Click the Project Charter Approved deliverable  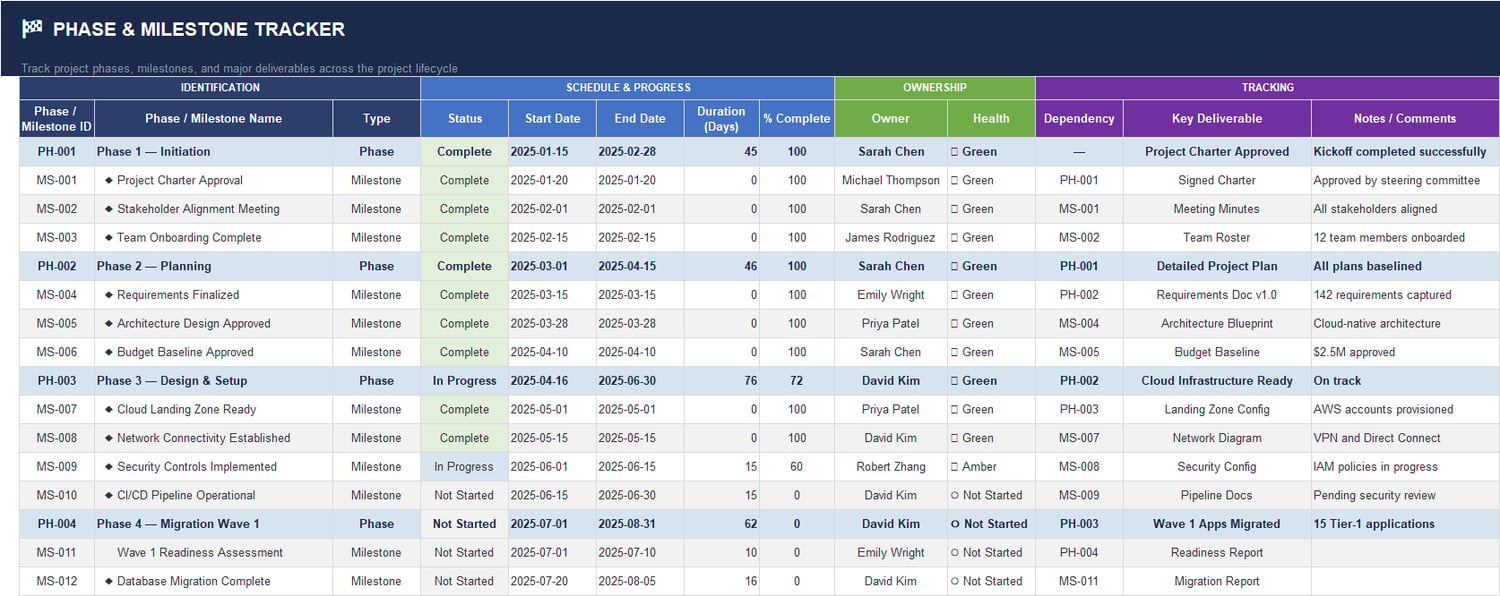pos(1217,152)
